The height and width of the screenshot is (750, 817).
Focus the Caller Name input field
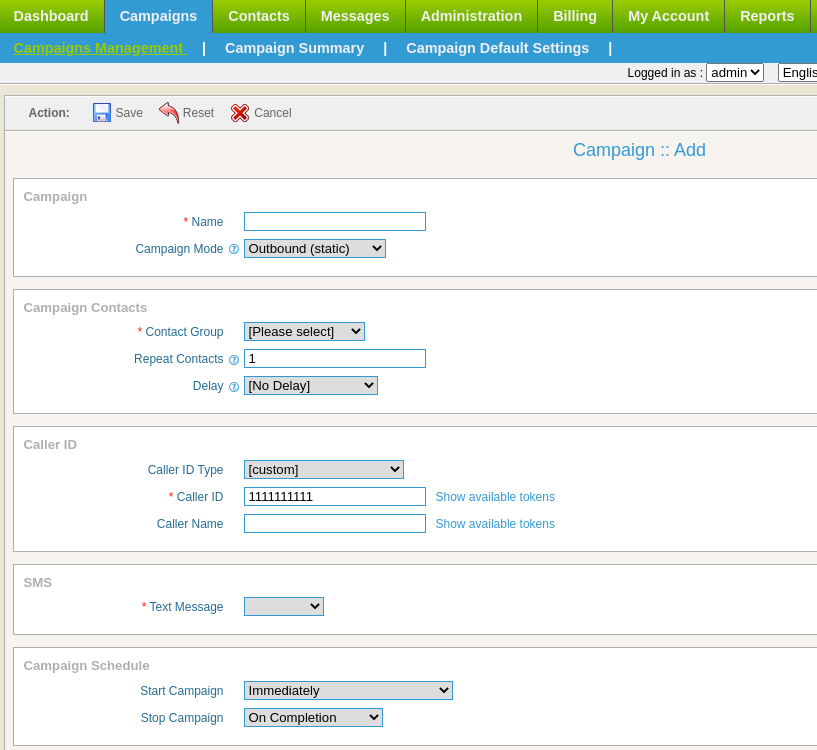click(x=335, y=524)
